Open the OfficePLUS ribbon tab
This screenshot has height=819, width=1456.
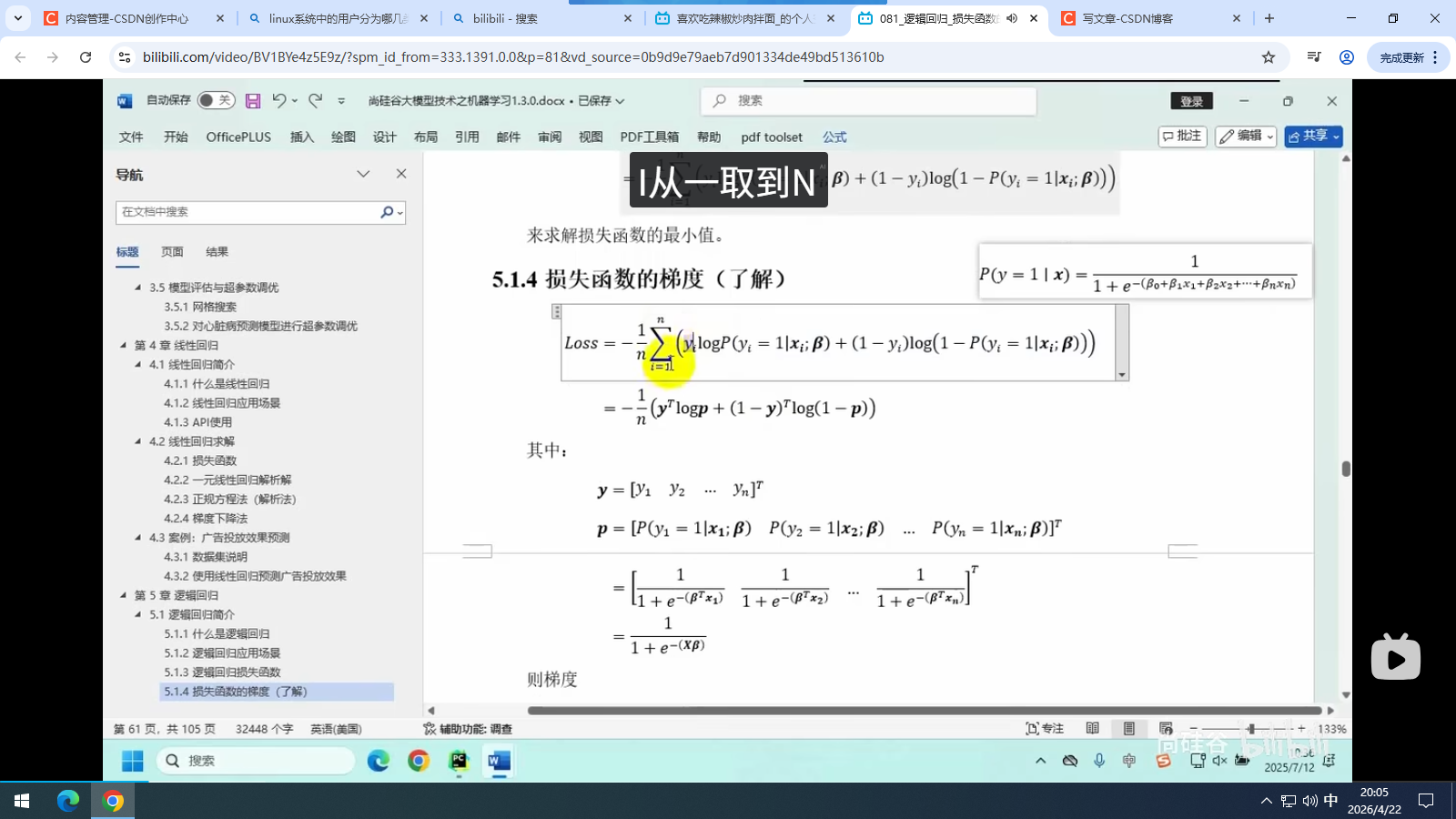pyautogui.click(x=238, y=136)
